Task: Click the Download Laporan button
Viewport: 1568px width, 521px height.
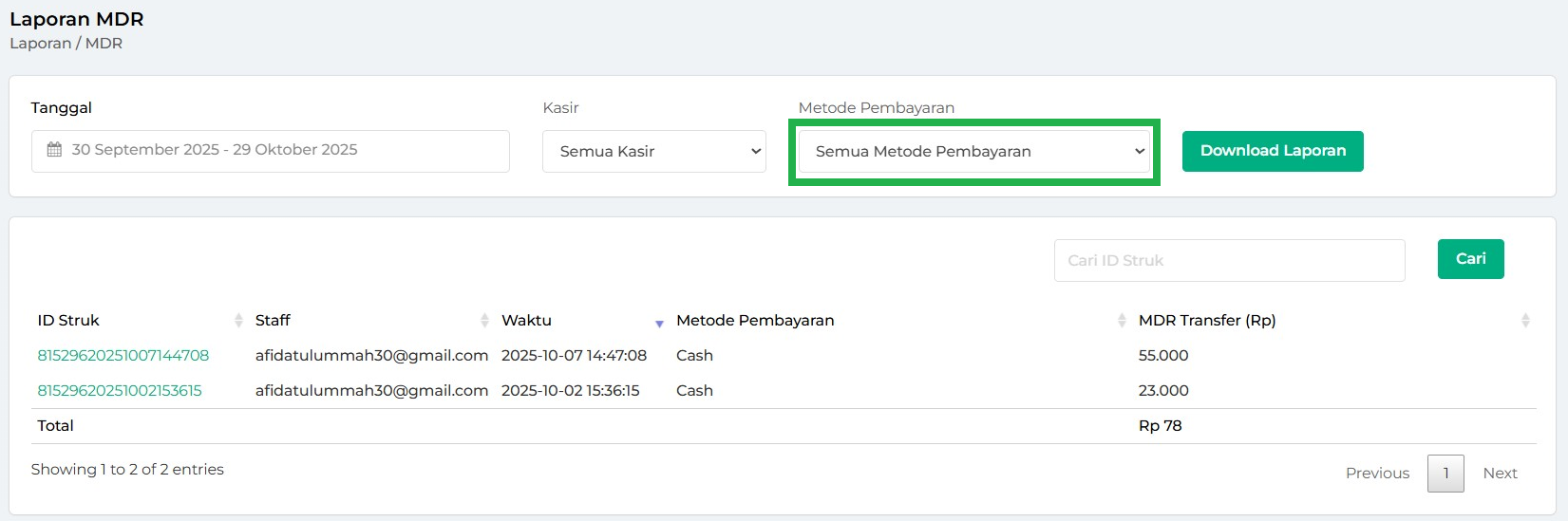Action: 1273,151
